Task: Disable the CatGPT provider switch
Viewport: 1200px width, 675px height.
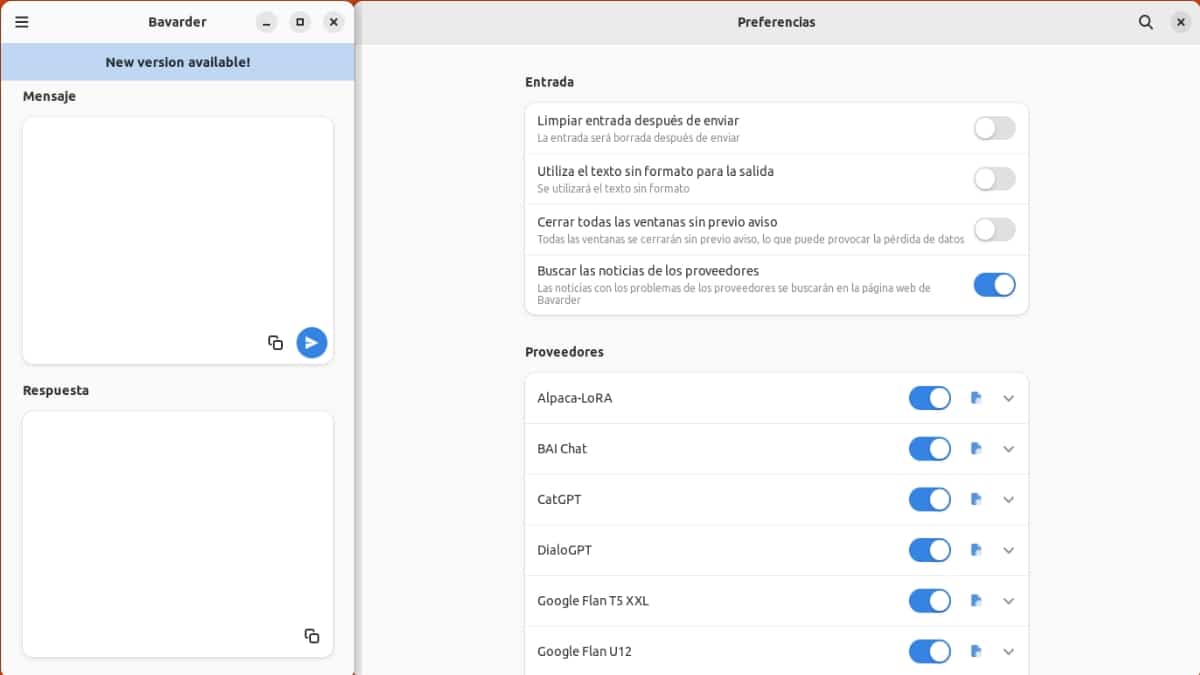Action: 930,499
